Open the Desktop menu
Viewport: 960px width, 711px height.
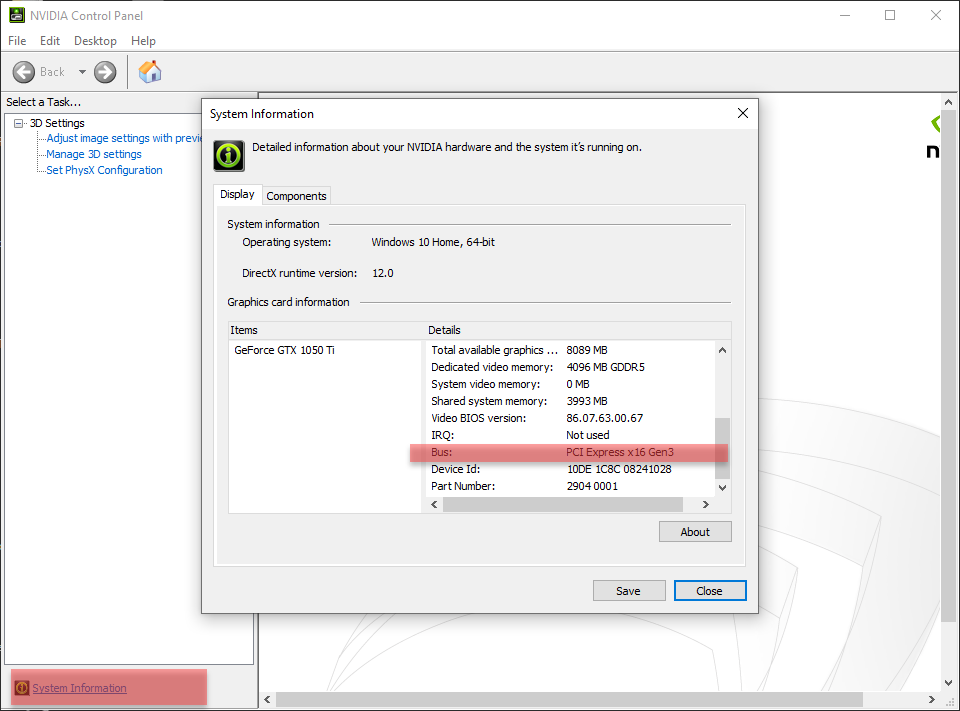click(95, 41)
